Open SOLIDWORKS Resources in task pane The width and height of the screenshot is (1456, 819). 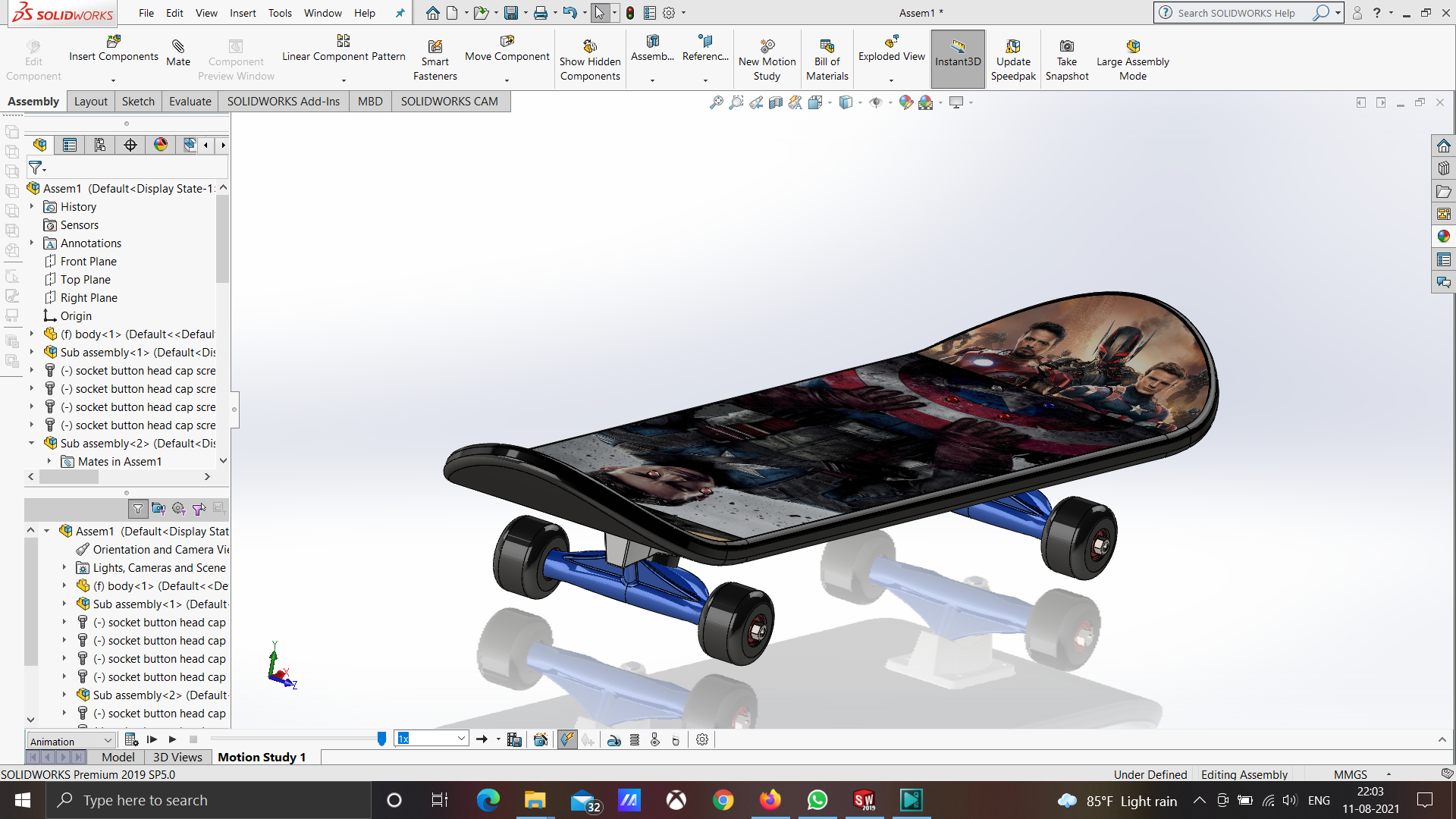[x=1443, y=146]
